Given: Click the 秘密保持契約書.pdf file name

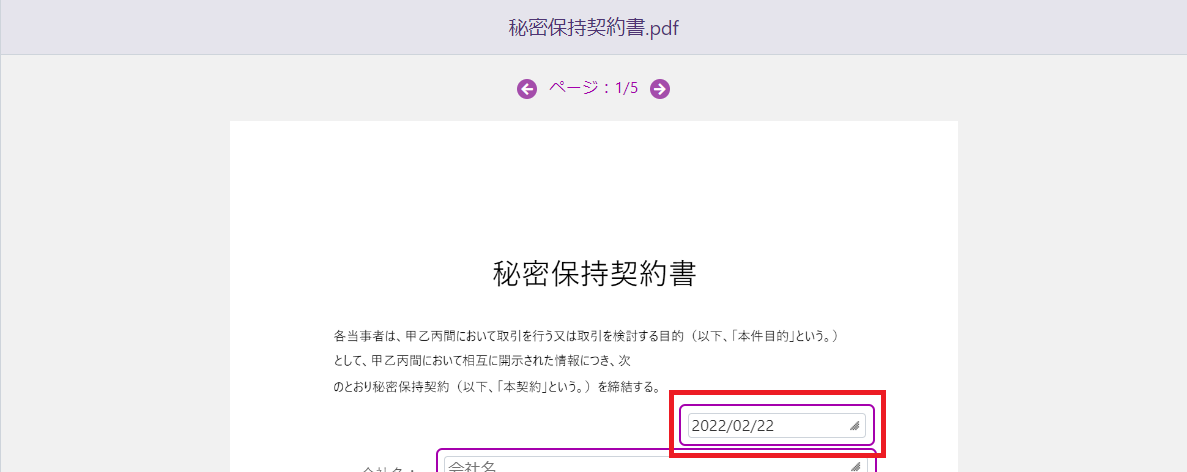Looking at the screenshot, I should click(x=594, y=28).
